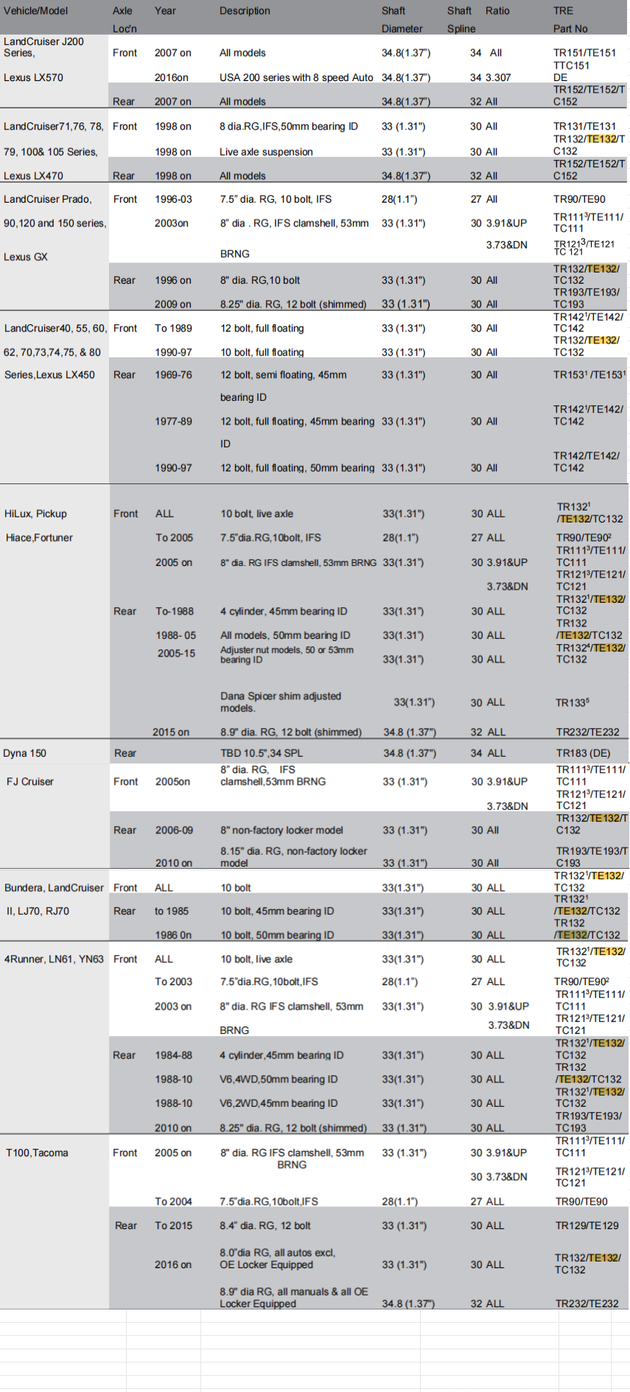Screen dimensions: 630x1392
Task: Select the Bundera, LandCruiser vehicle cell
Action: pyautogui.click(x=54, y=887)
